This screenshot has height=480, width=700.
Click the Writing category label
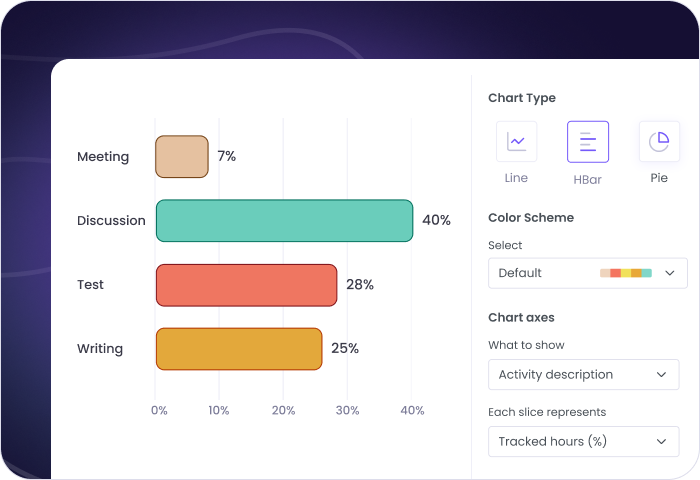click(x=100, y=349)
